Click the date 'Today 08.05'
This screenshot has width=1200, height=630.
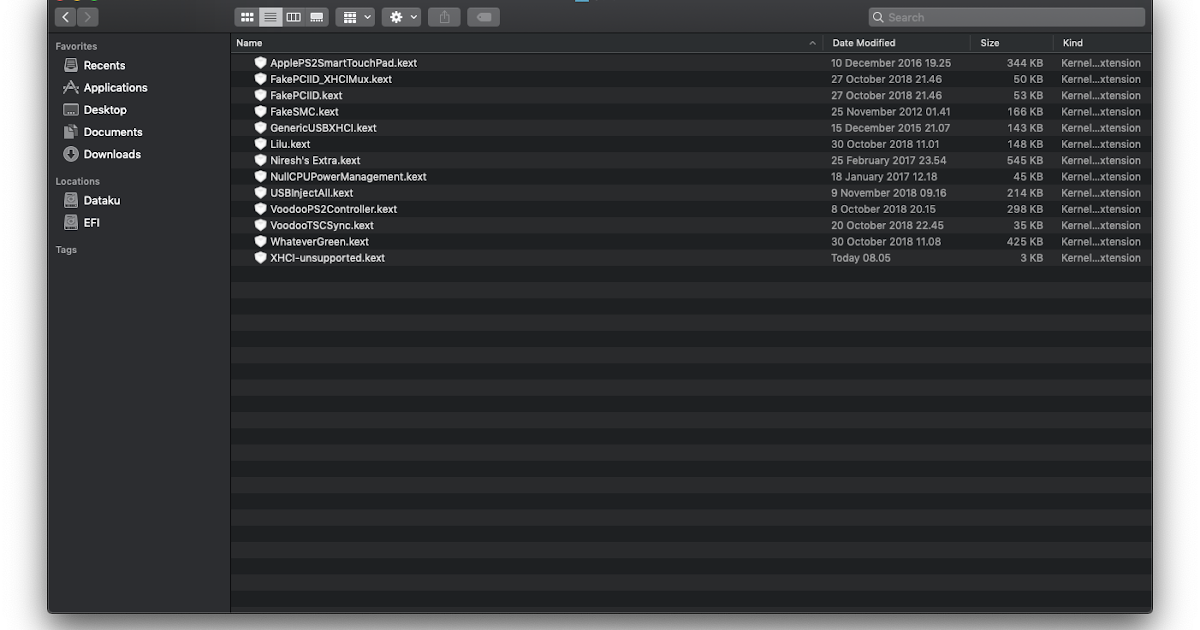pyautogui.click(x=861, y=258)
